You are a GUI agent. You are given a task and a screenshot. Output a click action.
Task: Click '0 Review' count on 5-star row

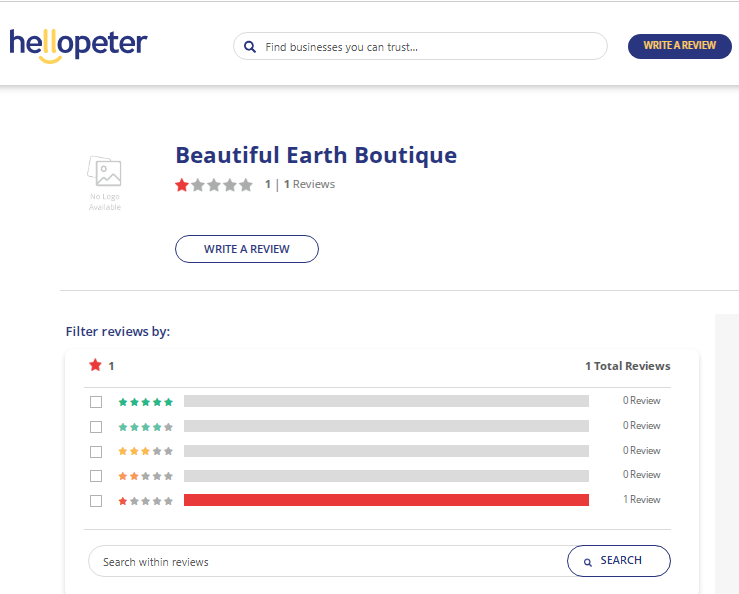tap(642, 401)
